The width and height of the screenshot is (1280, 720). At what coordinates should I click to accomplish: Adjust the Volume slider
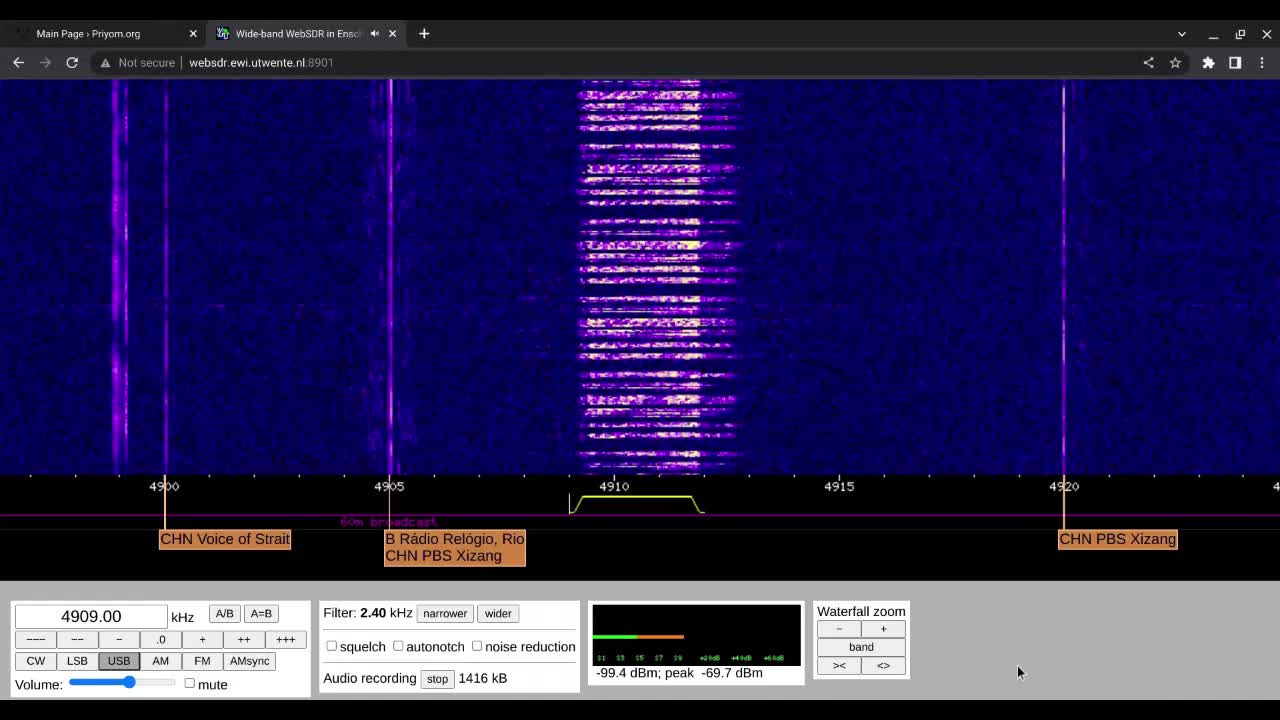pos(122,682)
